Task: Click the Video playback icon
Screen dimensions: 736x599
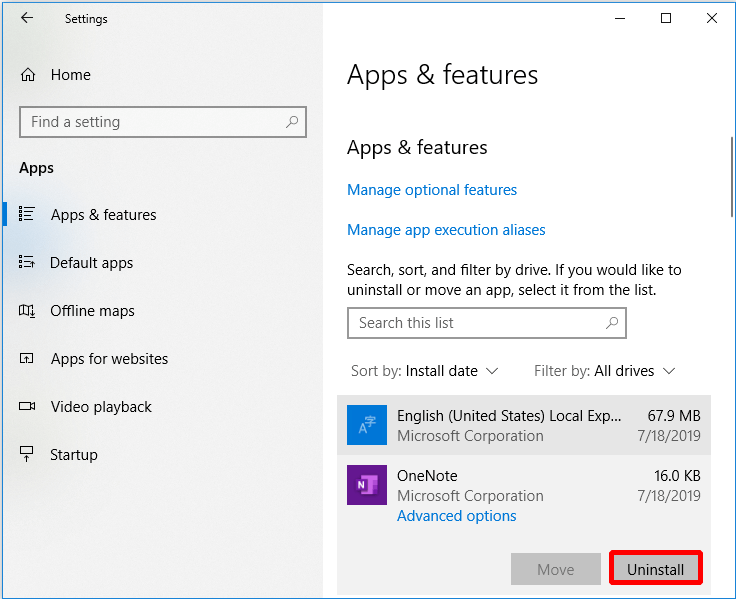Action: (27, 407)
